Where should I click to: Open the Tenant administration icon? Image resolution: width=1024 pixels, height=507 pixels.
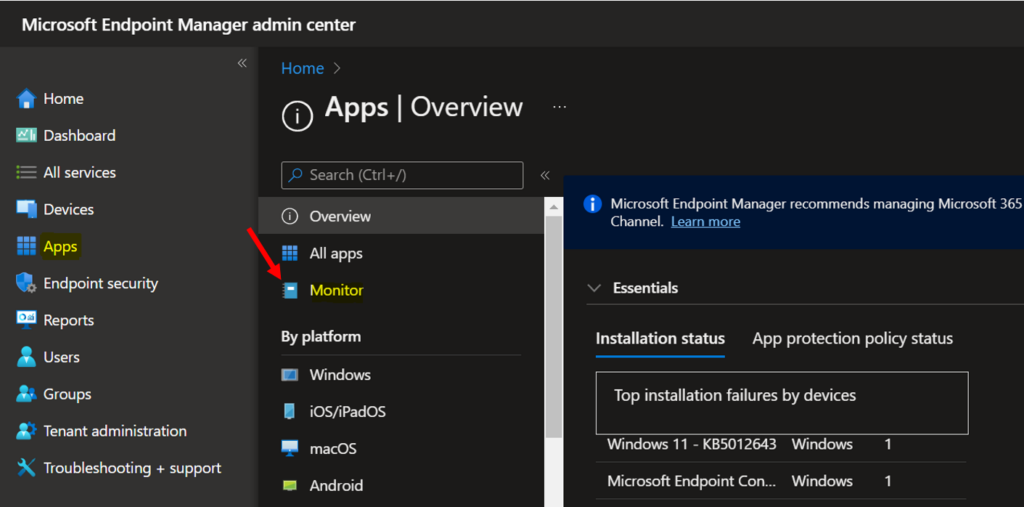click(26, 431)
